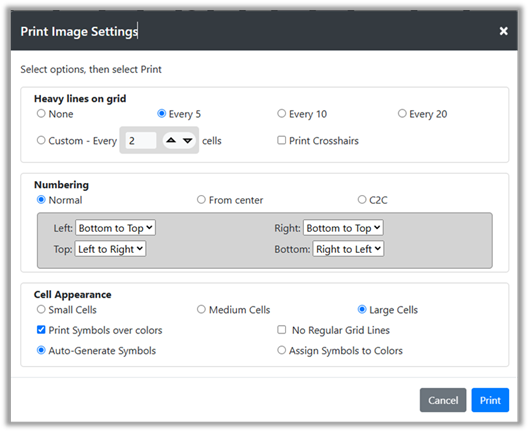This screenshot has height=432, width=529.
Task: Expand the Bottom numbering dropdown
Action: click(x=348, y=249)
